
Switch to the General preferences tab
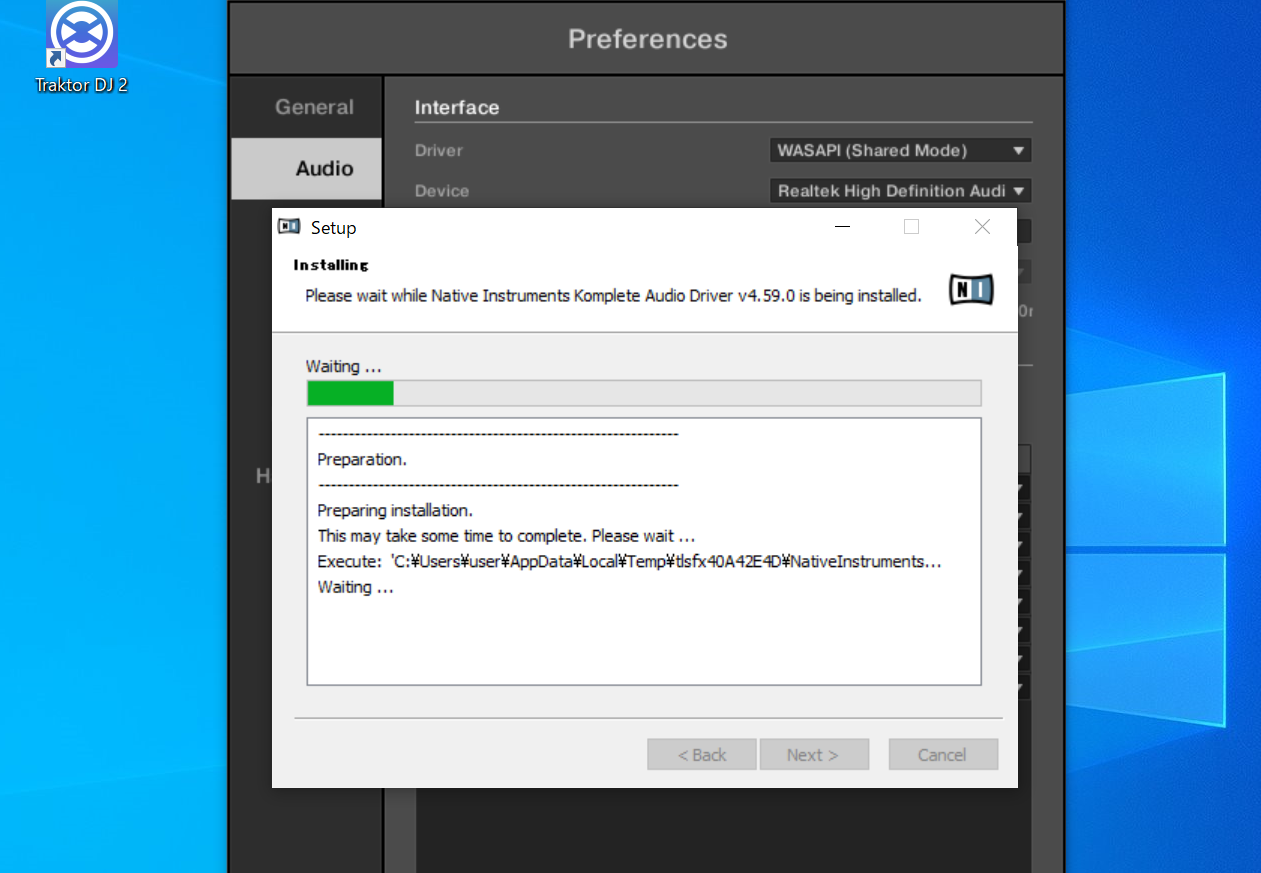point(314,107)
